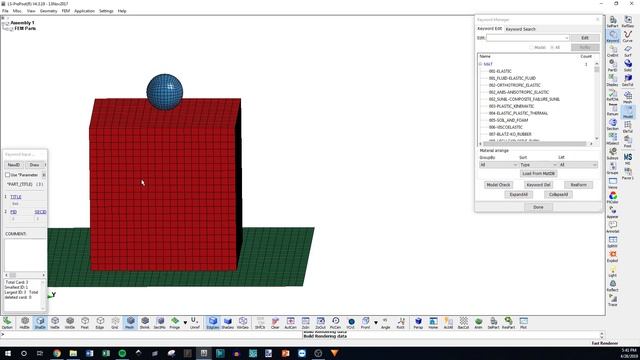The image size is (640, 360).
Task: Click the Section plane icon in right toolbar
Action: pos(613,124)
